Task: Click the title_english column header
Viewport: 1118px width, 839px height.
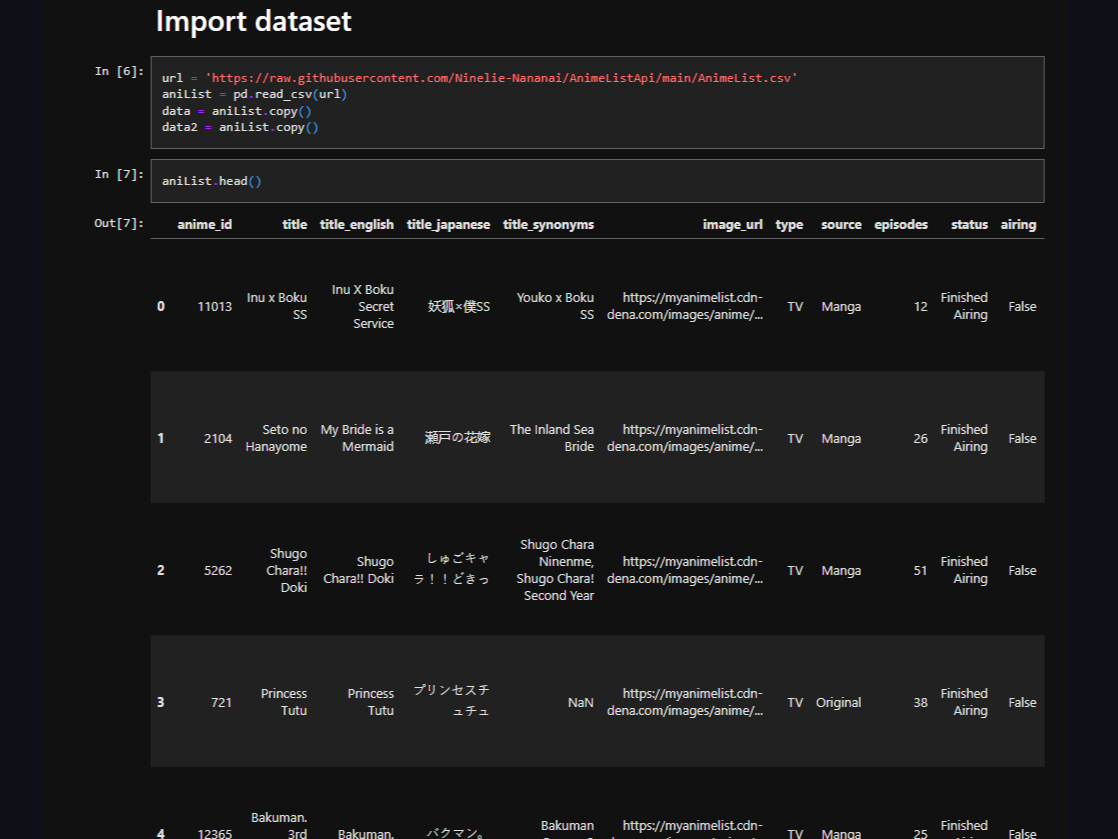Action: (x=357, y=225)
